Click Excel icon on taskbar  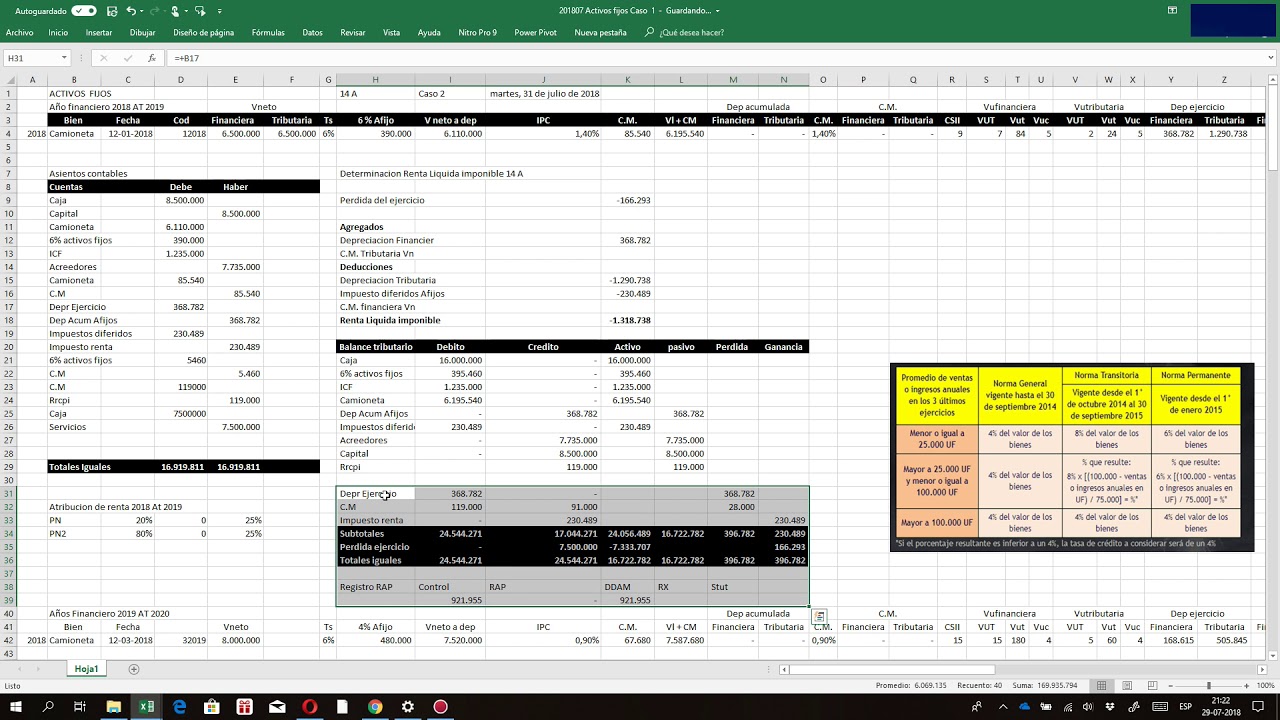[x=146, y=707]
